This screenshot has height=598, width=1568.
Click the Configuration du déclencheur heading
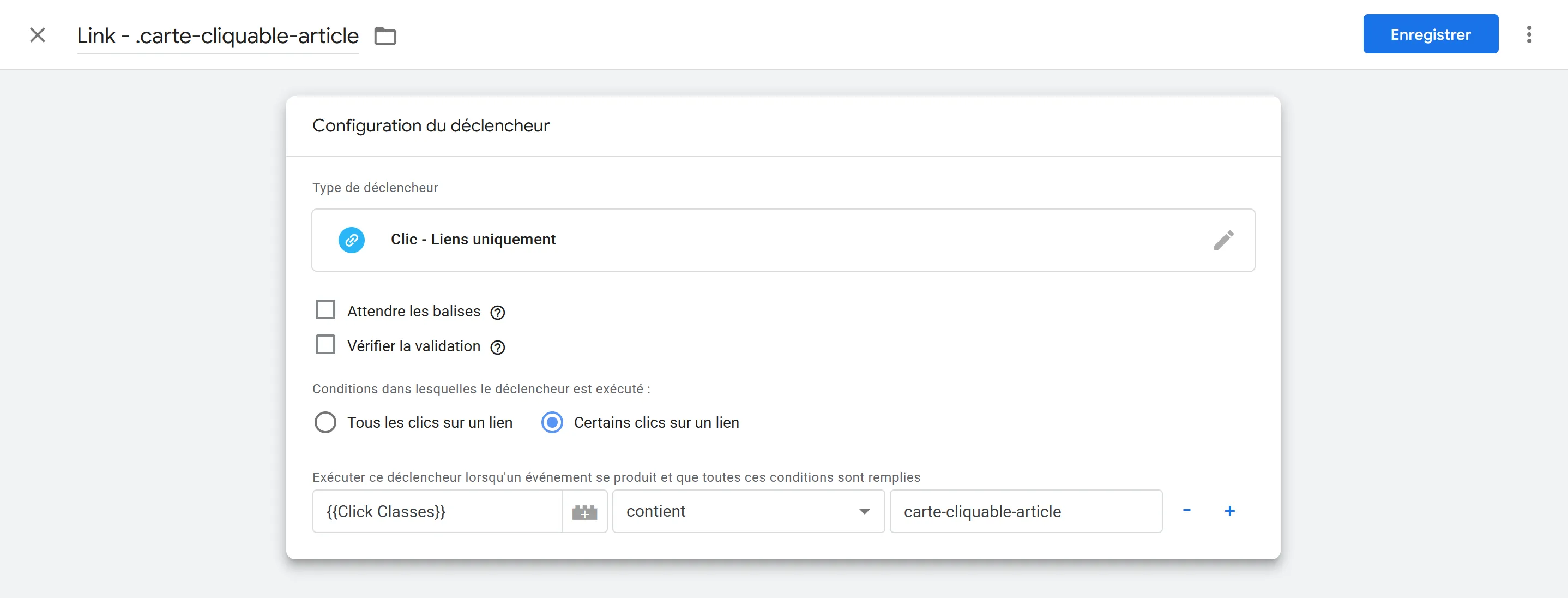pyautogui.click(x=431, y=125)
